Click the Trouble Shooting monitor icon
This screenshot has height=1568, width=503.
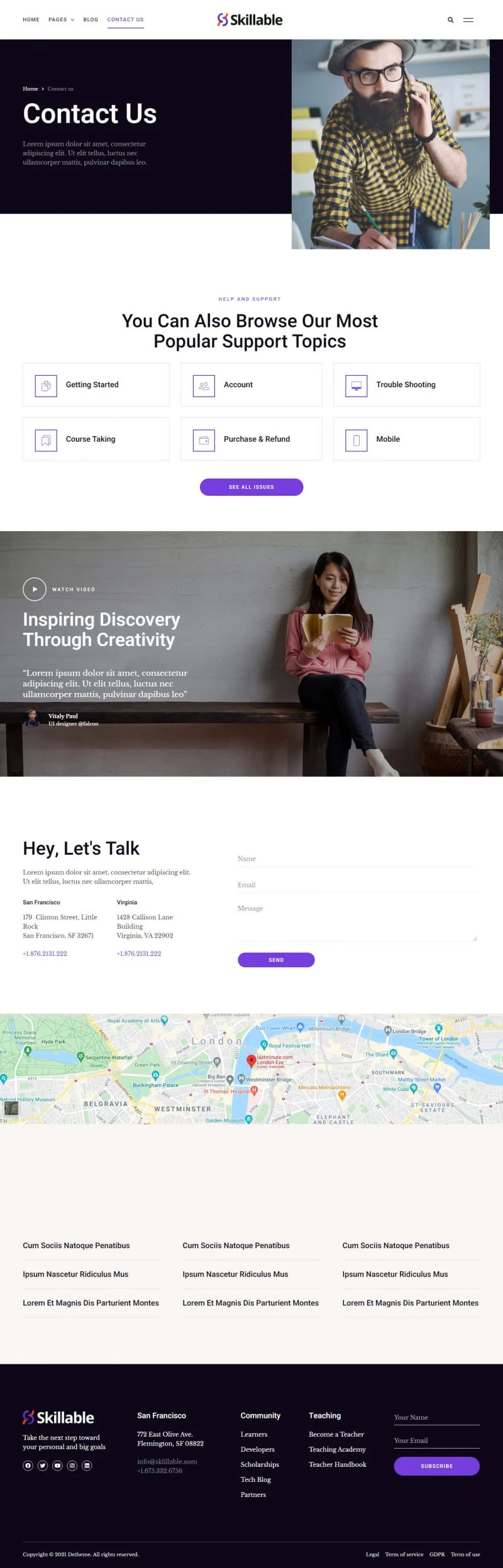tap(357, 386)
